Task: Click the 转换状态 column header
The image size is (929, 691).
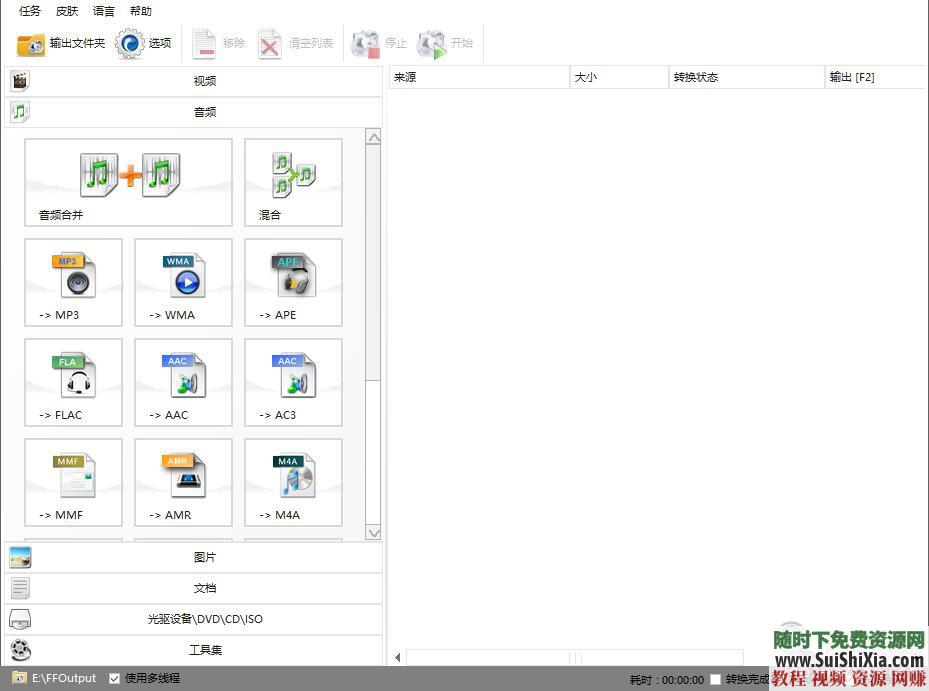Action: 745,77
